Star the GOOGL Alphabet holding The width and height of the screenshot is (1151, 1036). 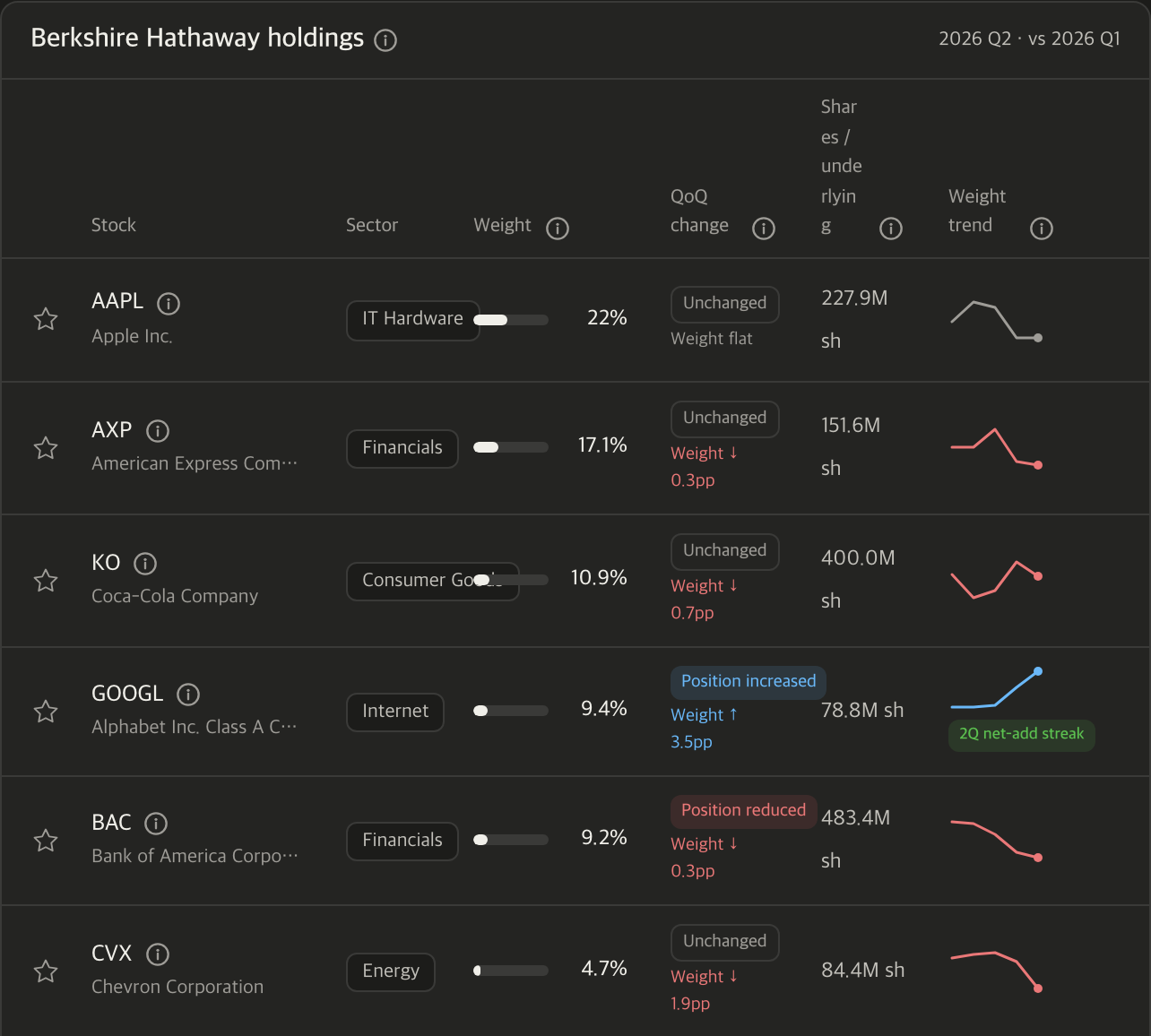point(46,712)
